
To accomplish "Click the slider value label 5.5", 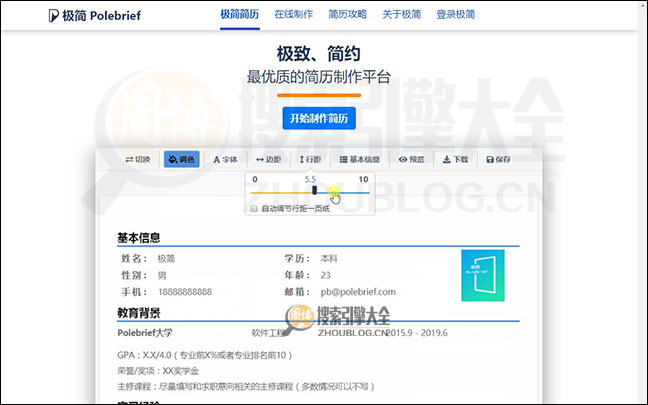I will (x=310, y=179).
